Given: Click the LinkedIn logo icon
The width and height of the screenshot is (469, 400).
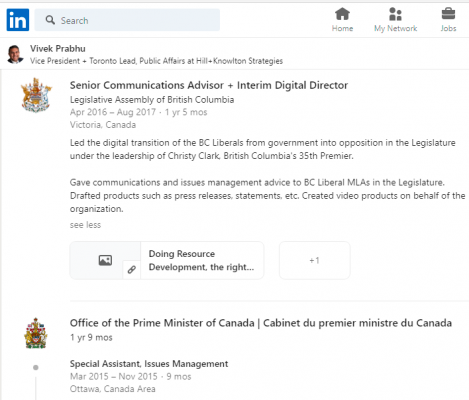Looking at the screenshot, I should (x=18, y=20).
